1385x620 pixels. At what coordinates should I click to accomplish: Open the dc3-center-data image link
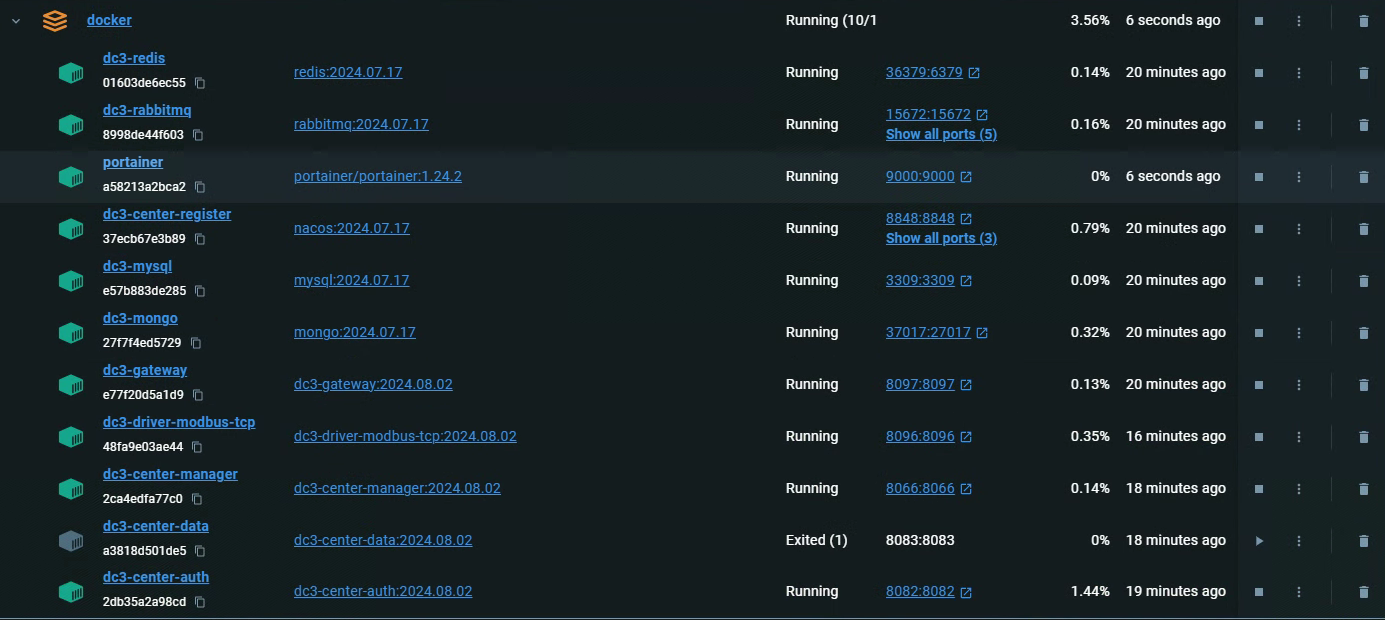[382, 540]
